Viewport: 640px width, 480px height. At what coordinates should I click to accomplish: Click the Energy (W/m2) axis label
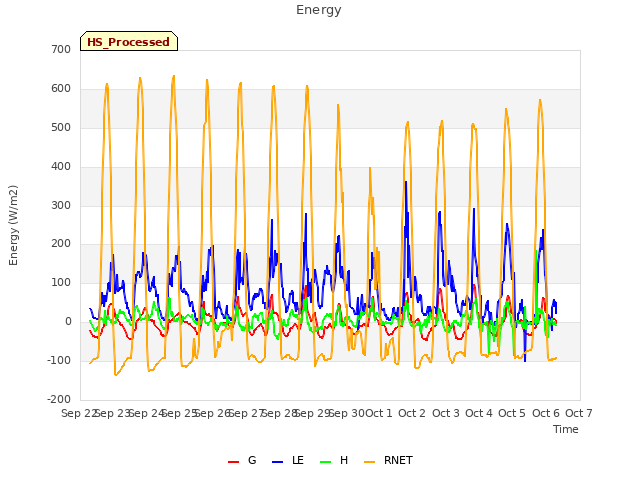coord(13,225)
